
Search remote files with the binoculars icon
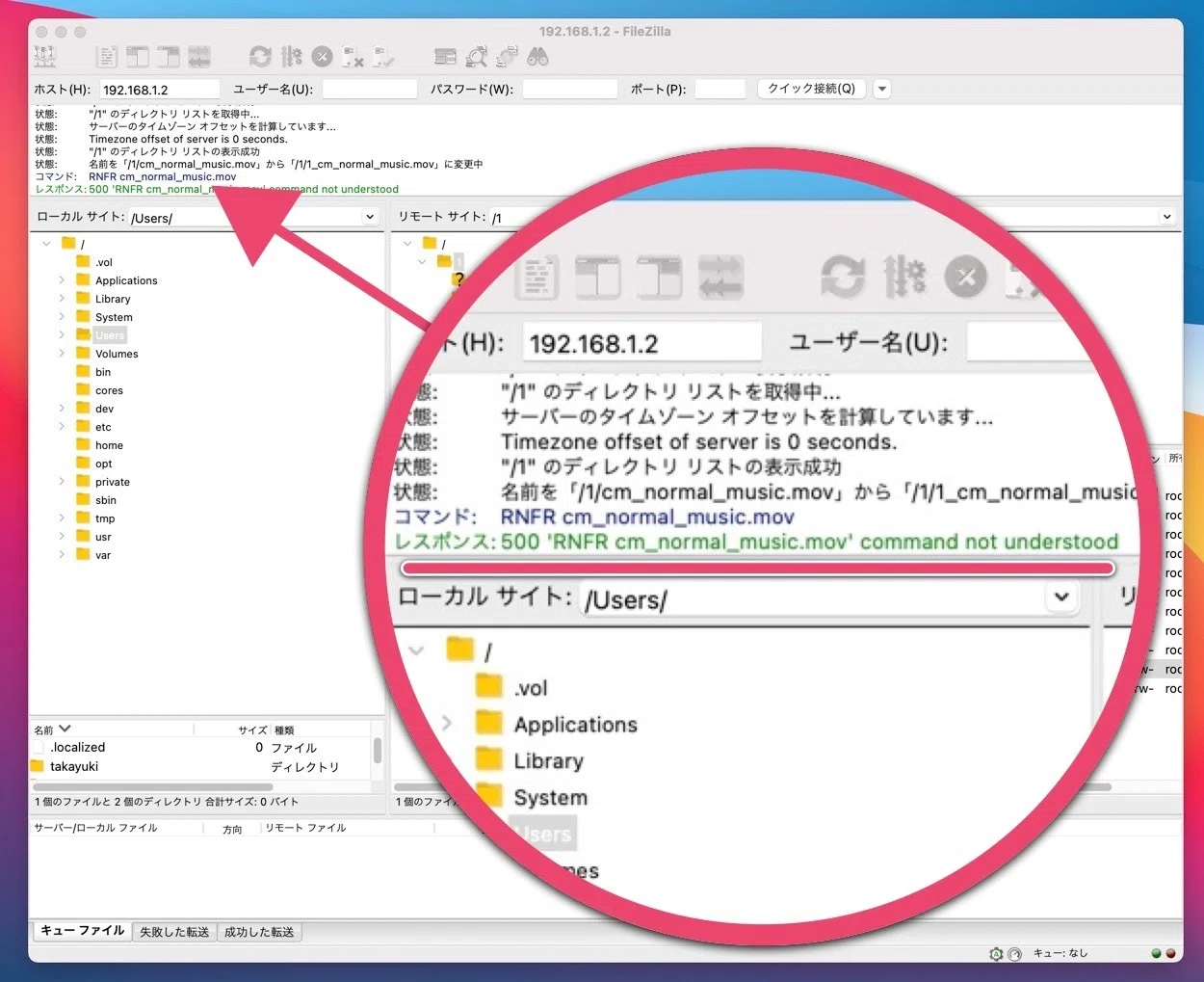click(x=537, y=57)
